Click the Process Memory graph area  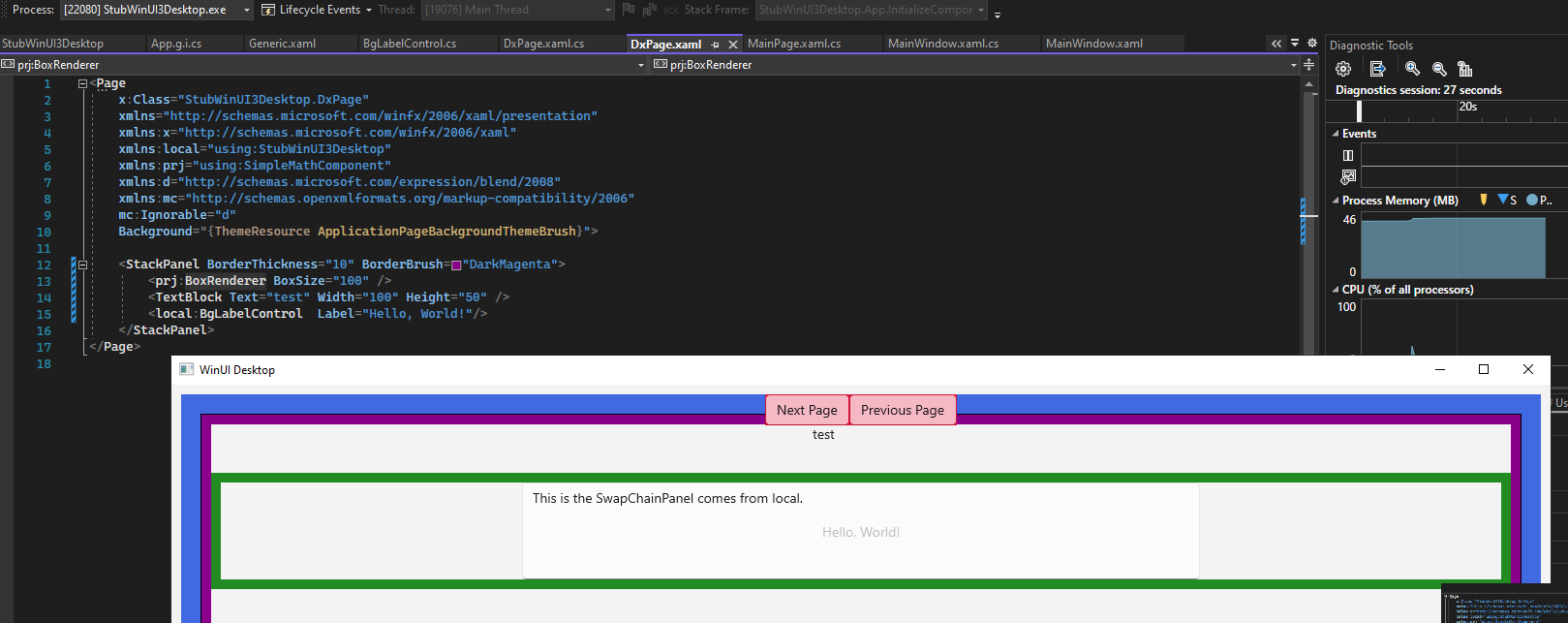1464,246
